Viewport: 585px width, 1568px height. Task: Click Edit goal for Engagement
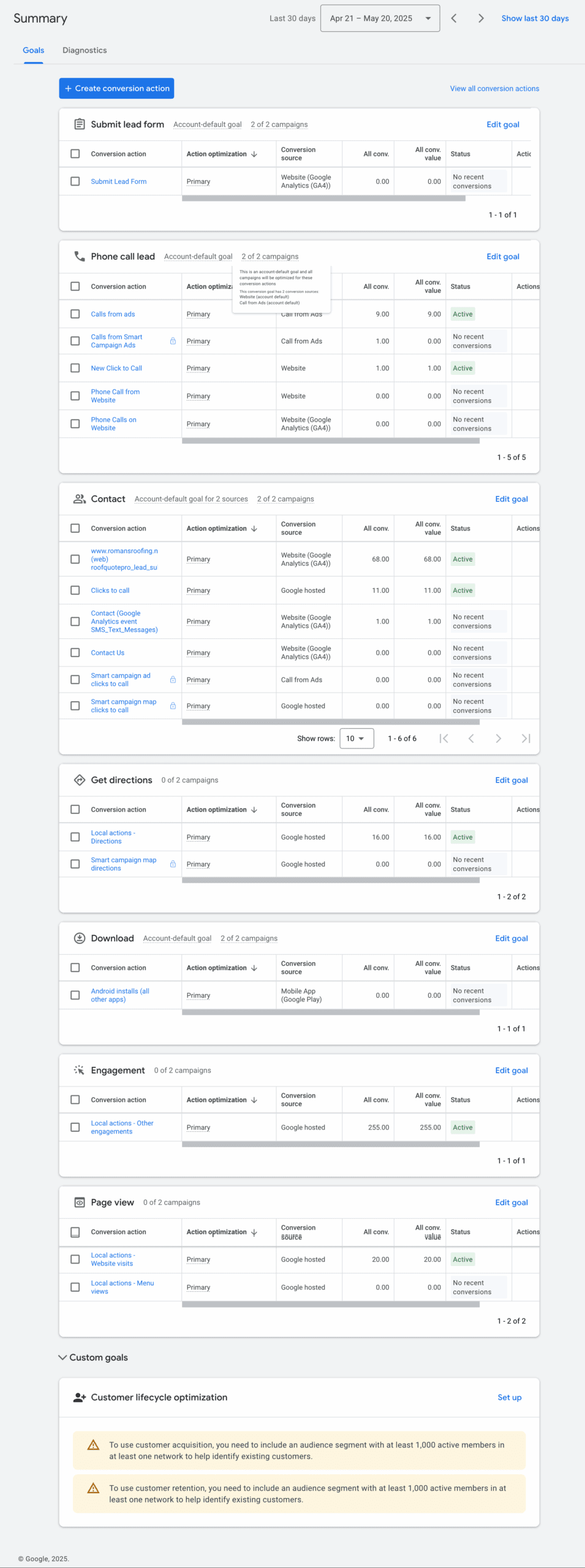tap(511, 1071)
